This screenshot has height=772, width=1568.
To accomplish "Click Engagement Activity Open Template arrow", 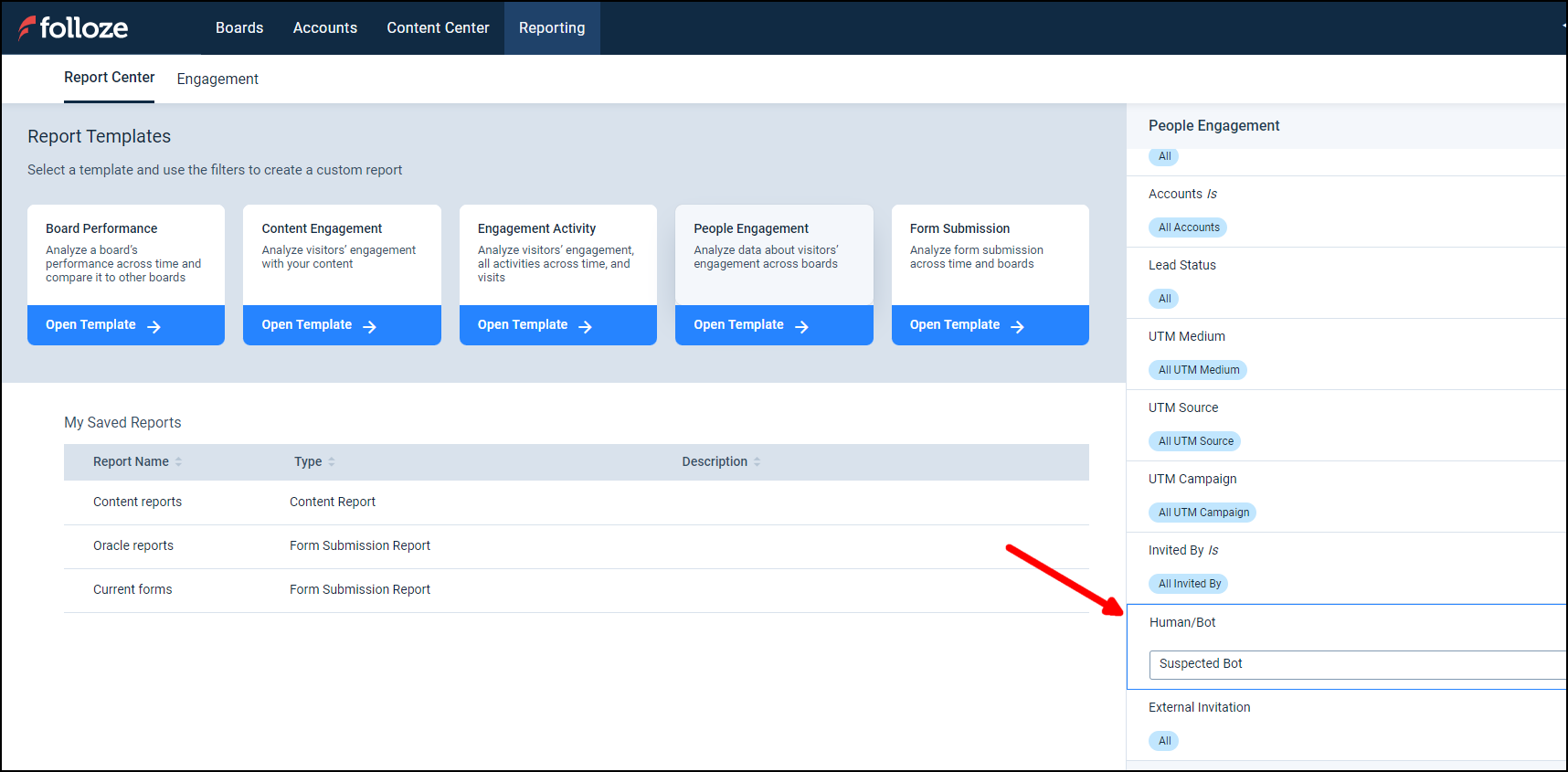I will tap(585, 326).
